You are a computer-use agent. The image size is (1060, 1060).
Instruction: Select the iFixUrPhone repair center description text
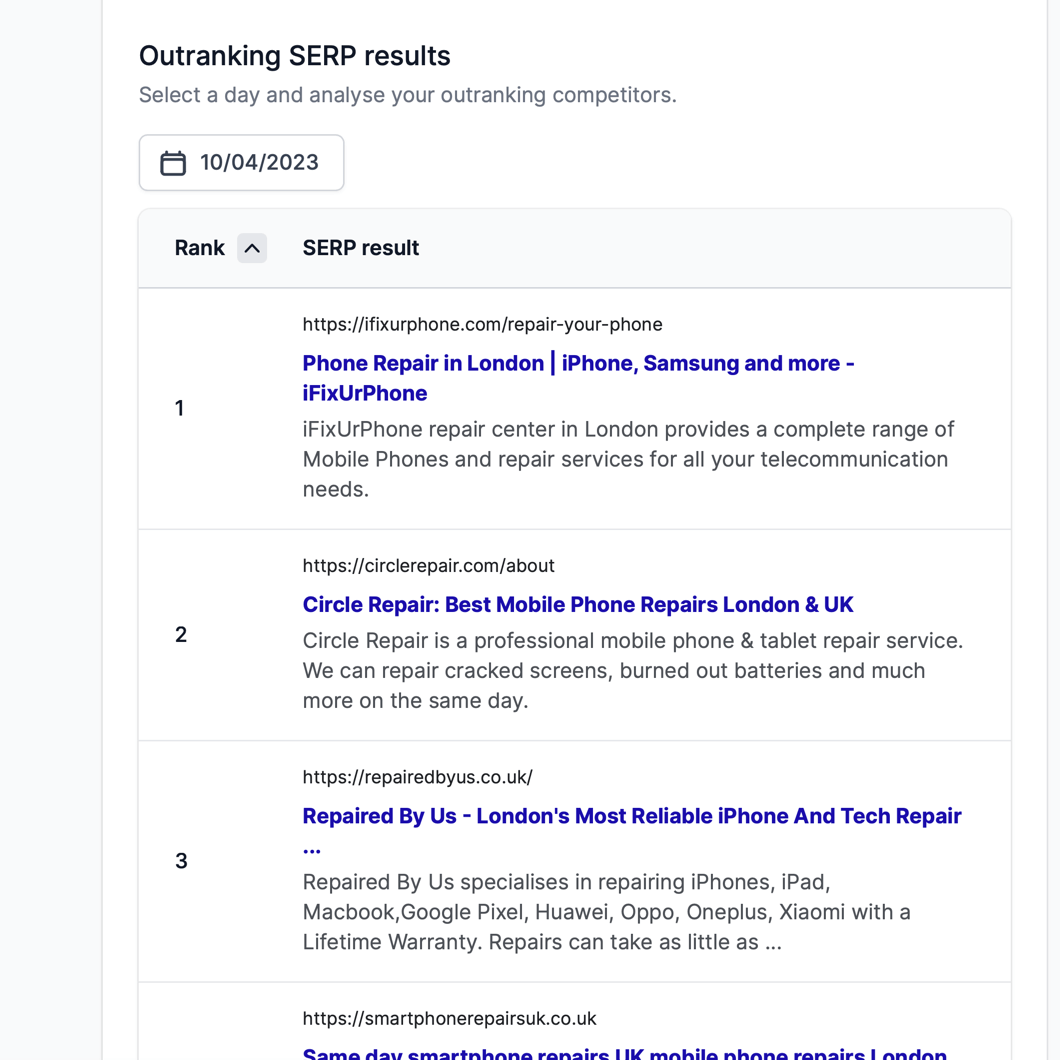(x=628, y=459)
